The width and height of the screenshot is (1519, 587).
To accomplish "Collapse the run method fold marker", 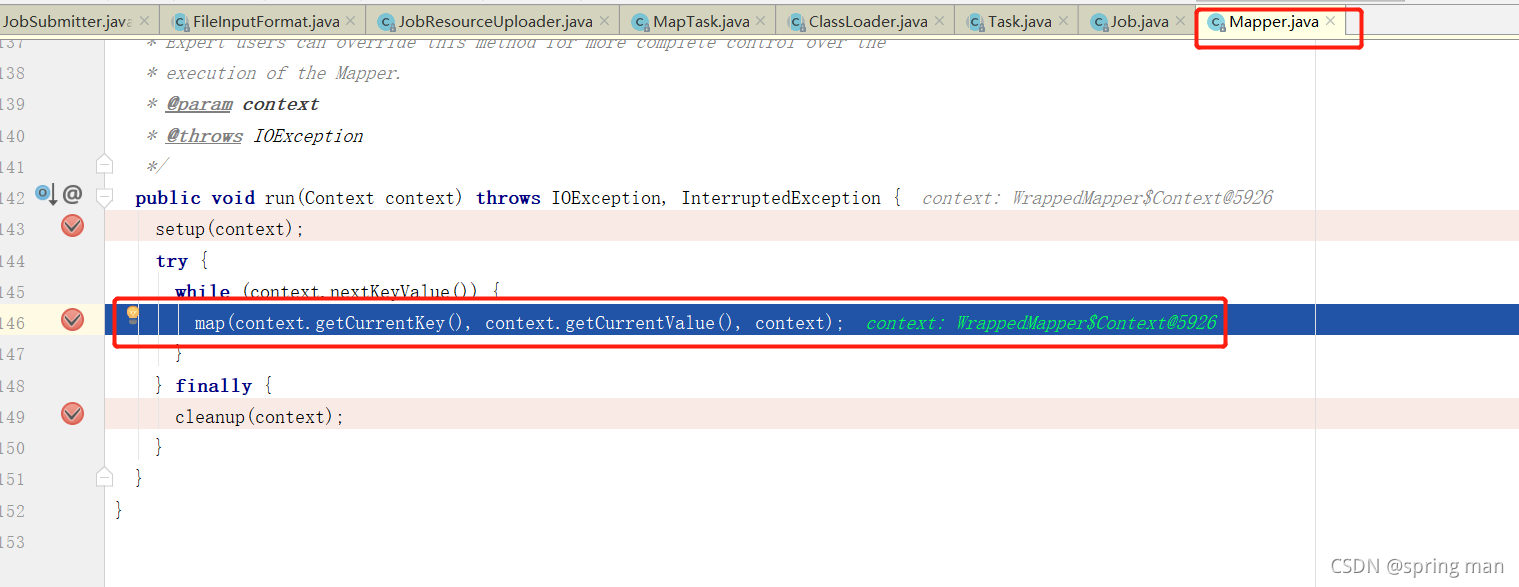I will pyautogui.click(x=104, y=196).
